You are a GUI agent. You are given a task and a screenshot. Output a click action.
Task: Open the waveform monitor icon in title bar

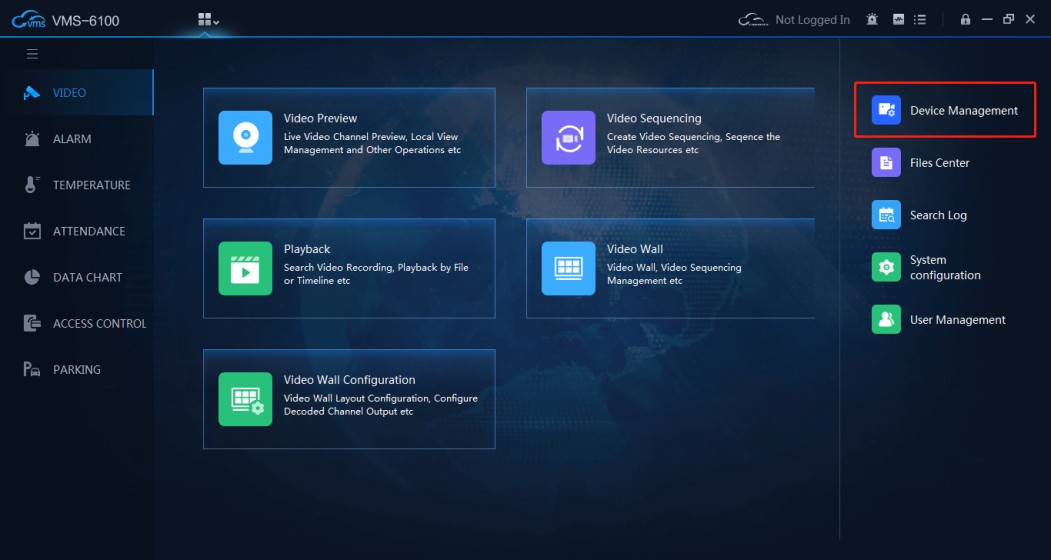898,20
